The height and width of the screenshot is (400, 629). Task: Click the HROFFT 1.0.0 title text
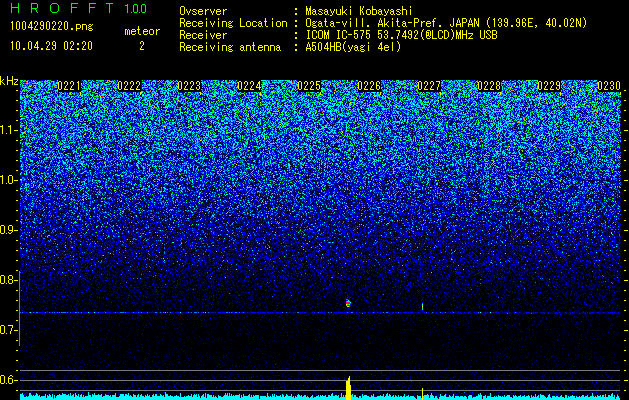tap(78, 8)
